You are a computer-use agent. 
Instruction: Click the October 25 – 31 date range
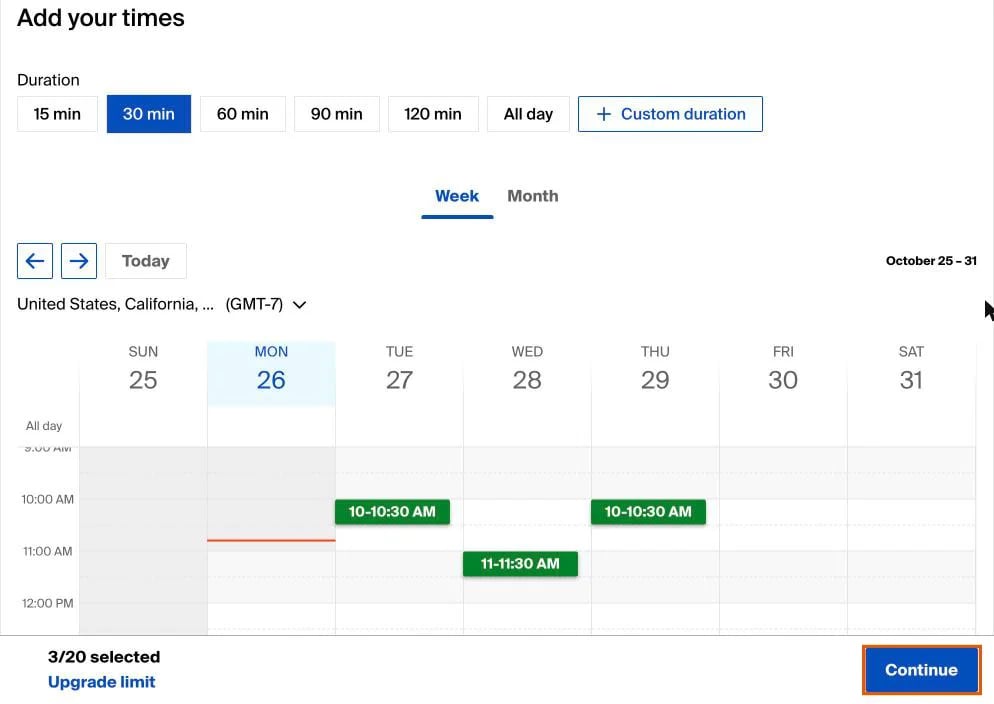pyautogui.click(x=931, y=261)
